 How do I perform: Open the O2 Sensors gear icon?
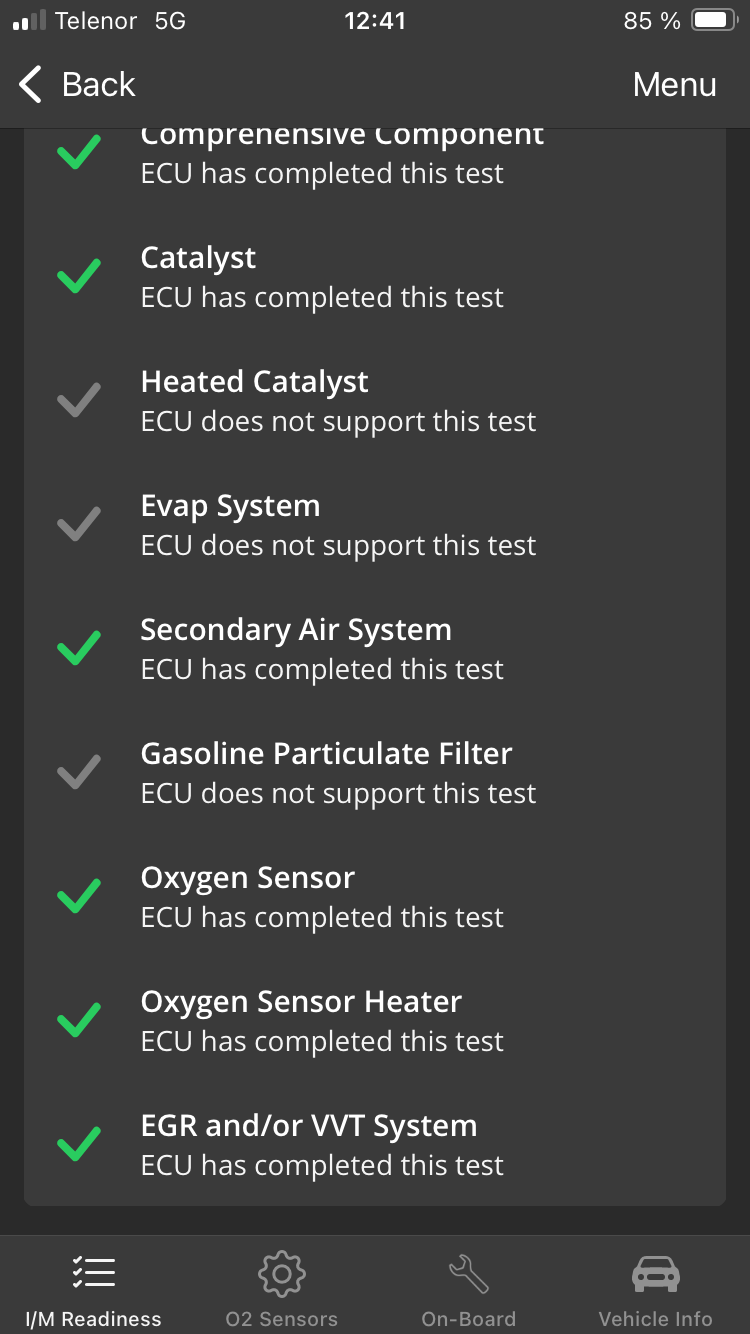click(x=281, y=1273)
